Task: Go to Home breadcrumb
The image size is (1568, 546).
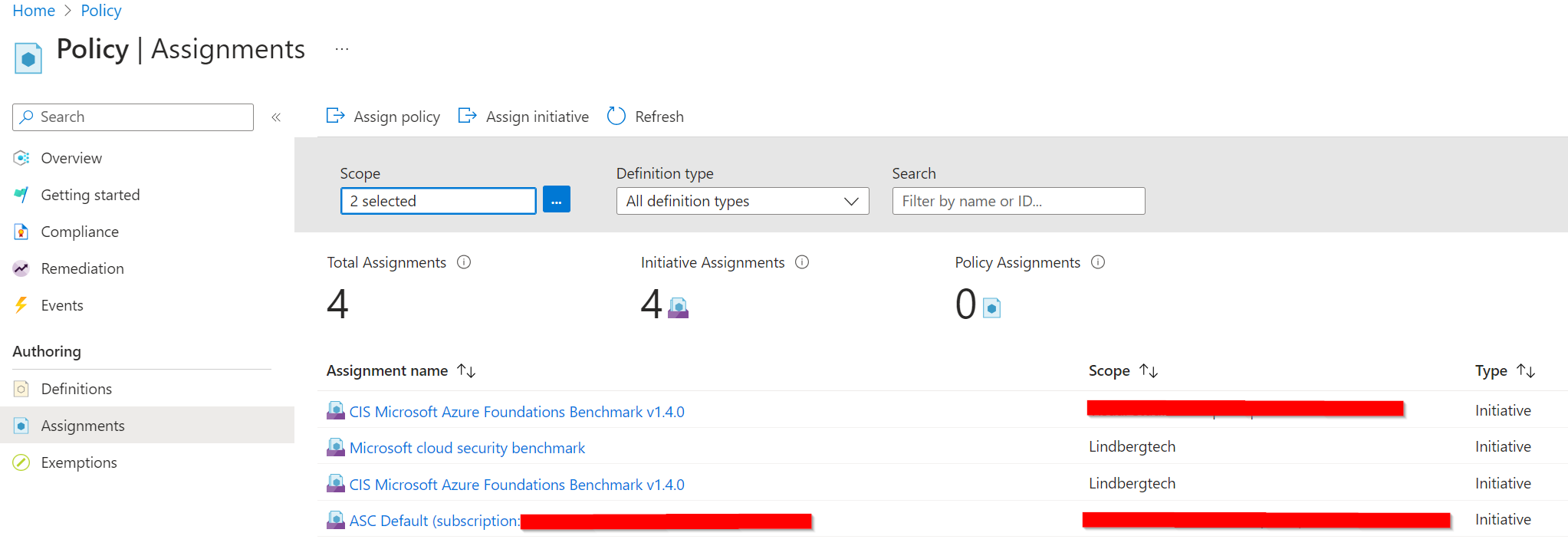Action: [34, 11]
